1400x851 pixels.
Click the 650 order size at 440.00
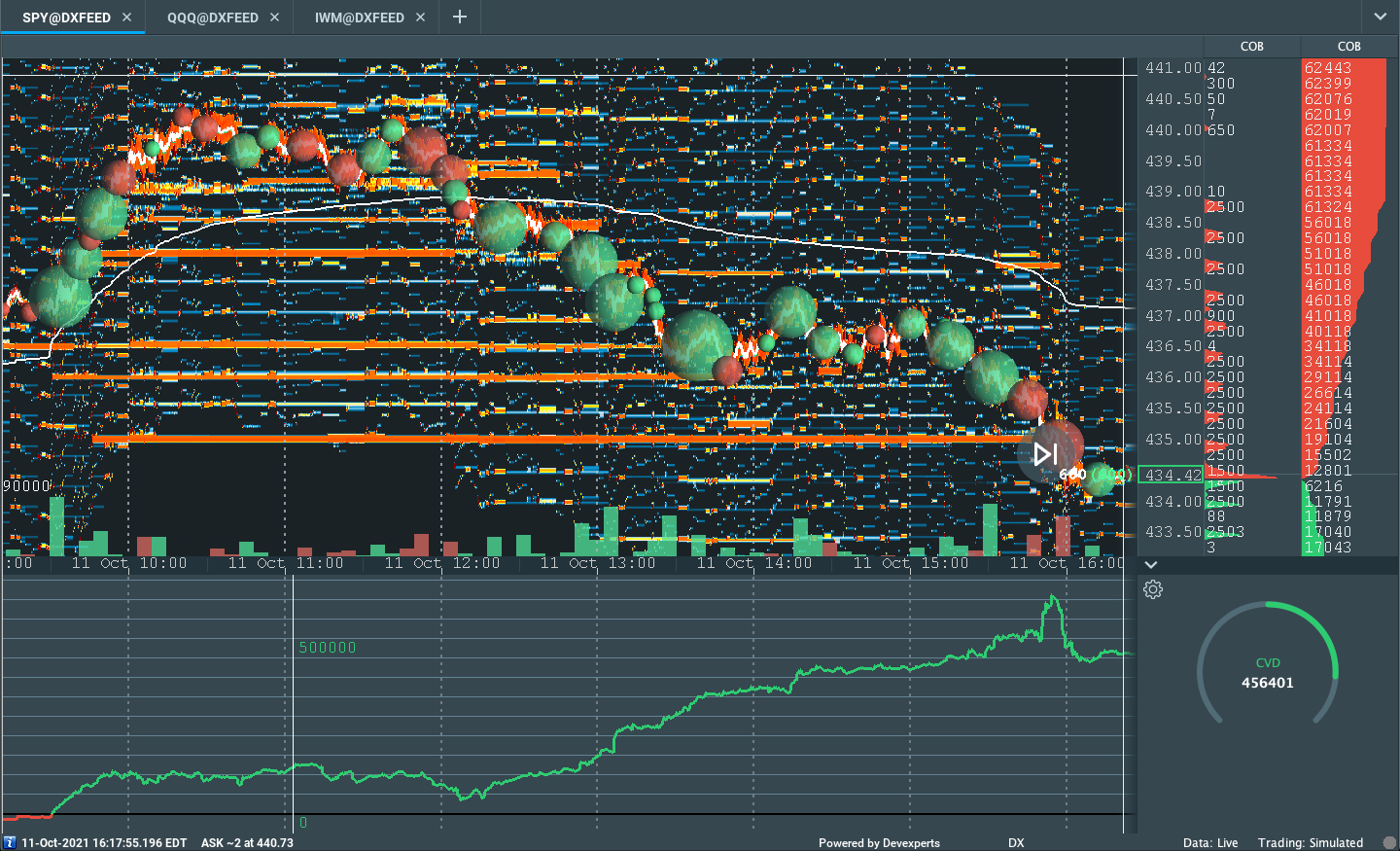point(1221,130)
